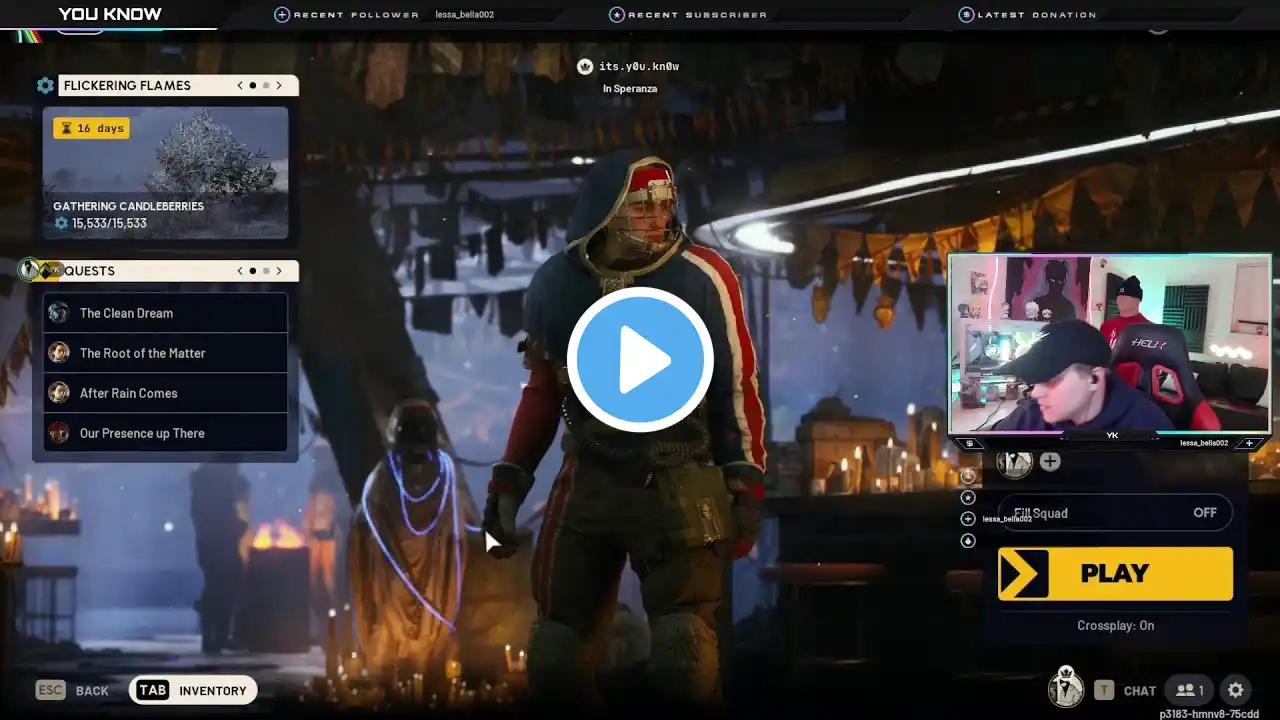Screen dimensions: 1280x720
Task: Click the plus icon beside lessa_bella002 label
Action: click(968, 518)
